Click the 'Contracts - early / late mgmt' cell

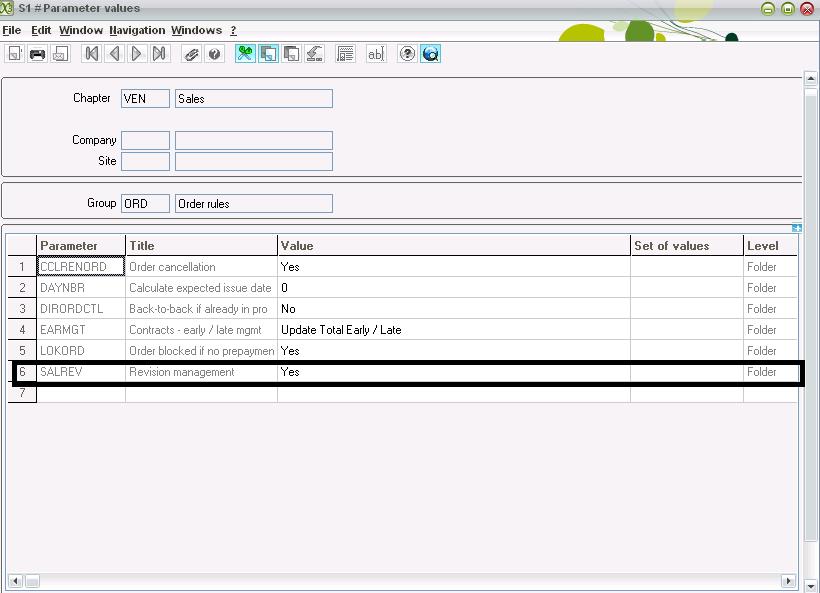click(x=201, y=330)
